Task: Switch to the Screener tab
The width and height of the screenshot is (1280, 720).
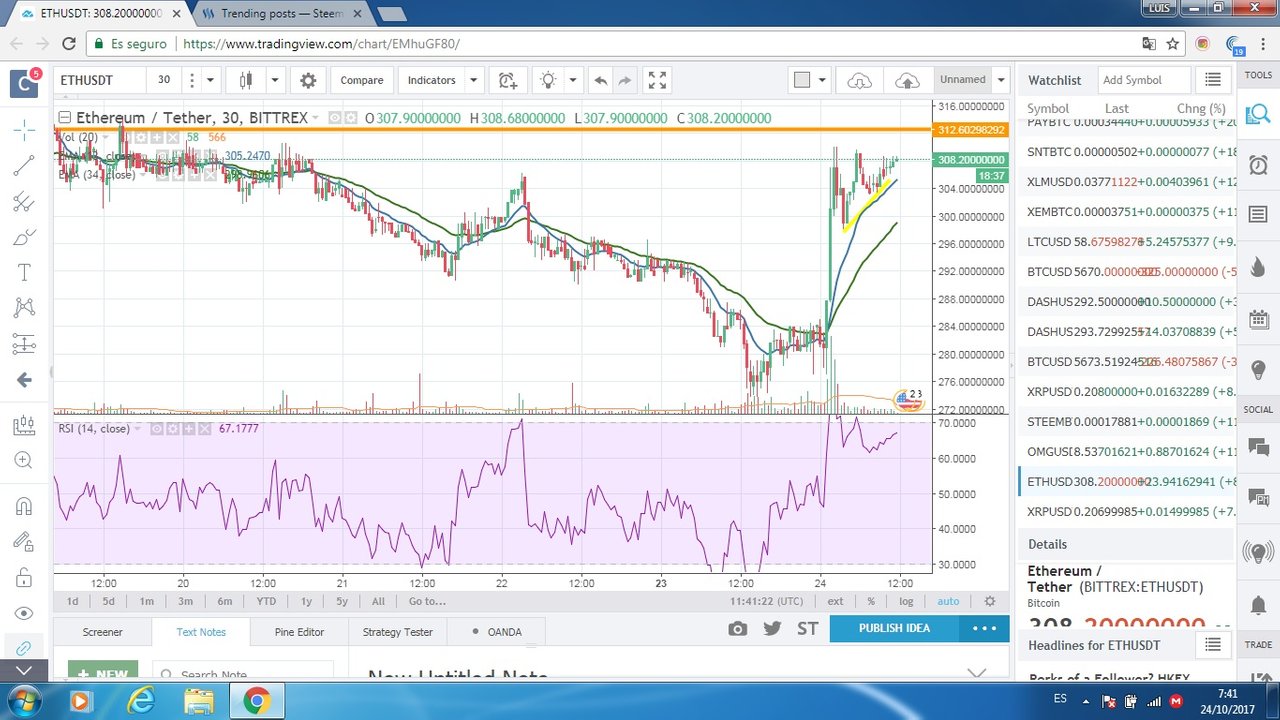Action: click(x=102, y=632)
